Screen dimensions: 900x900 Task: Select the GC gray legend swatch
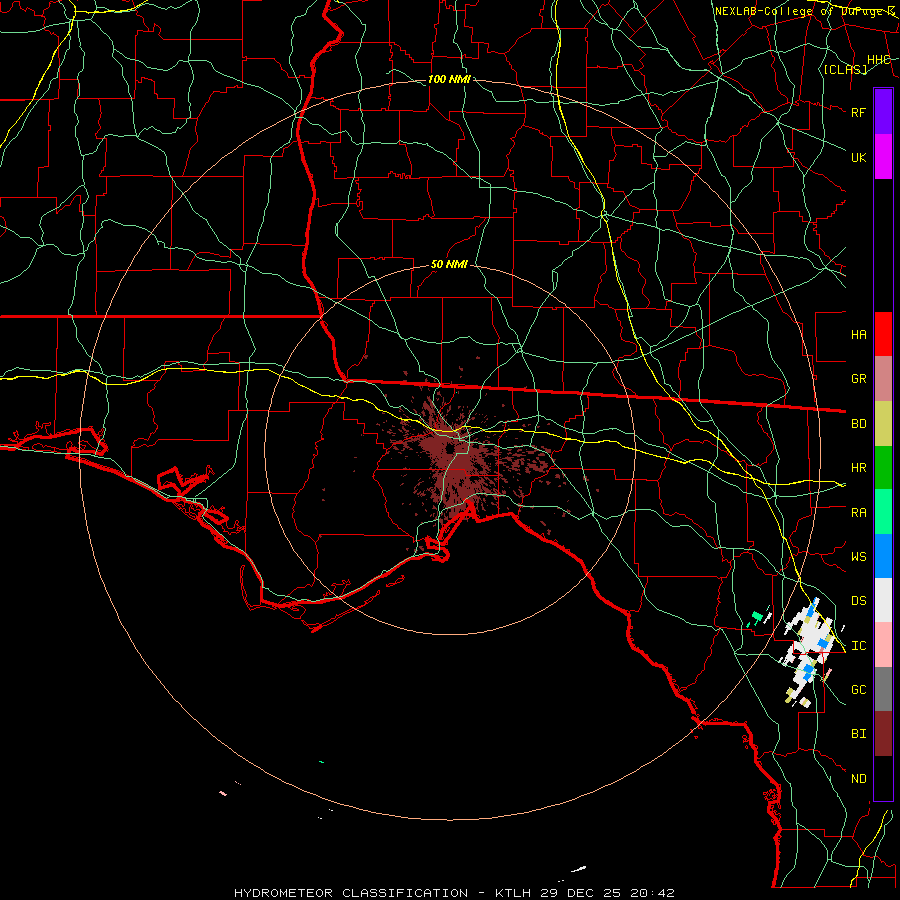(883, 689)
